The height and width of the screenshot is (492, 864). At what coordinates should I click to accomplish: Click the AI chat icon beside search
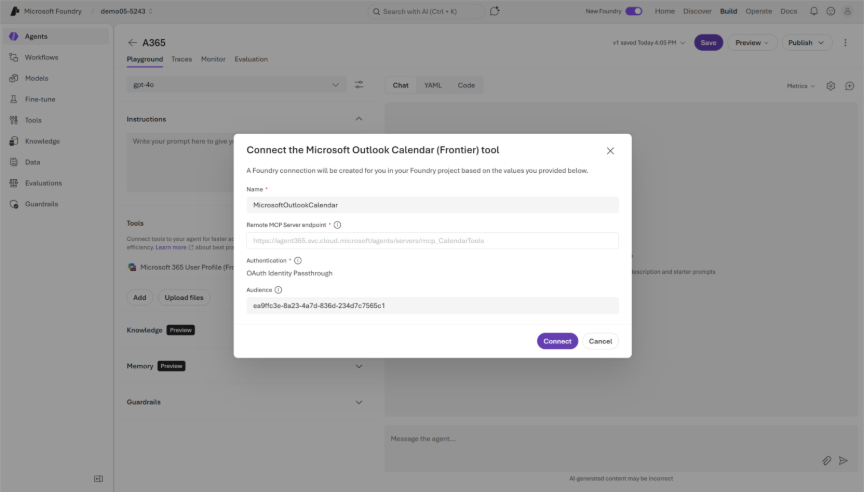point(494,11)
